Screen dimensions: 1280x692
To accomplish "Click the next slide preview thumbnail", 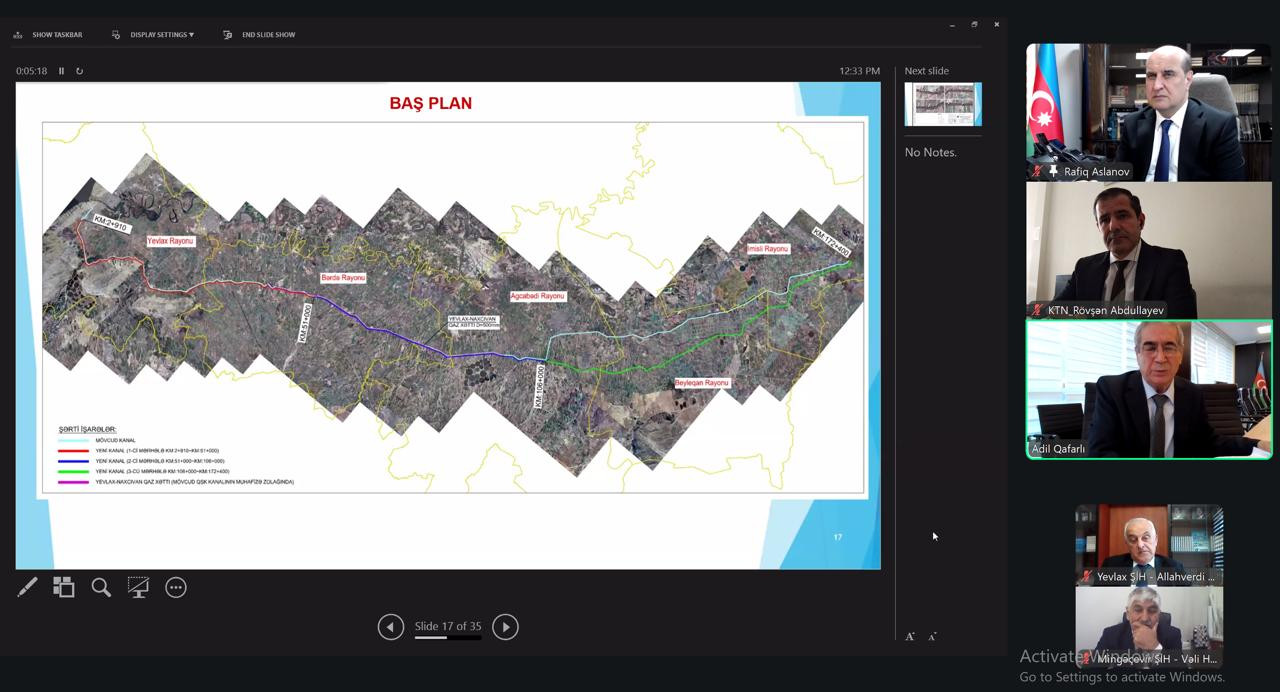I will (943, 104).
